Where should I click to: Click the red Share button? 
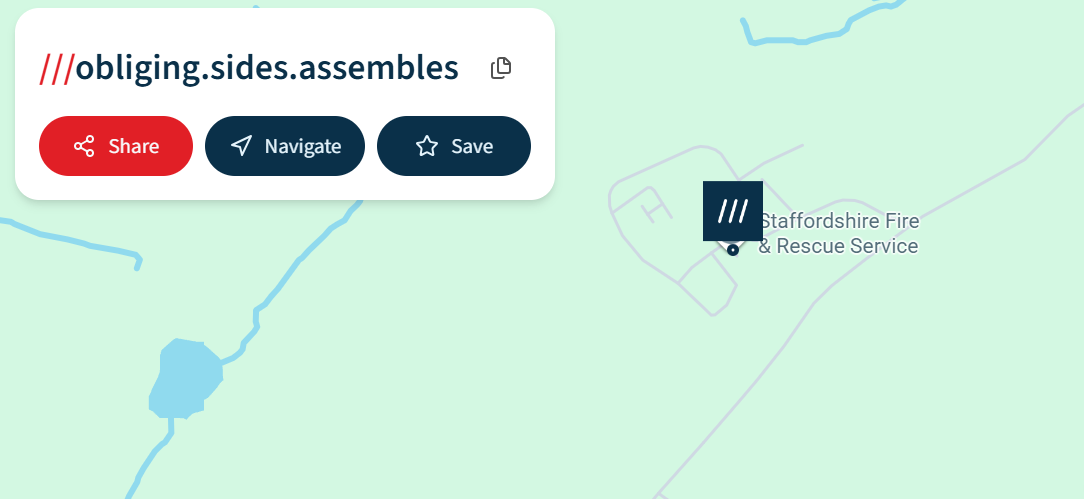click(x=115, y=146)
